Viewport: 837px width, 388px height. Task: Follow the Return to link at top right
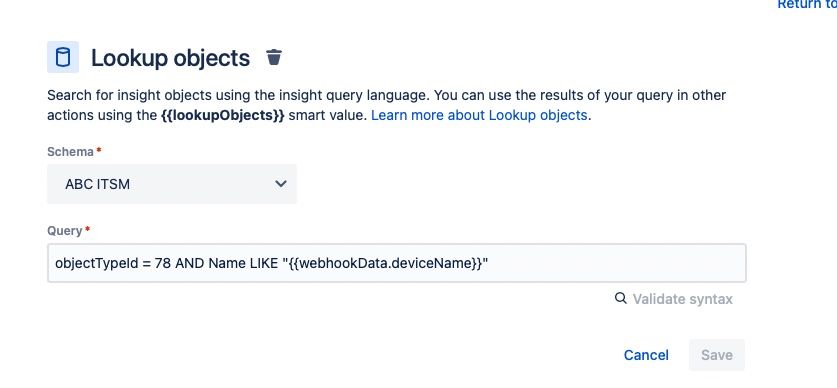[x=807, y=4]
